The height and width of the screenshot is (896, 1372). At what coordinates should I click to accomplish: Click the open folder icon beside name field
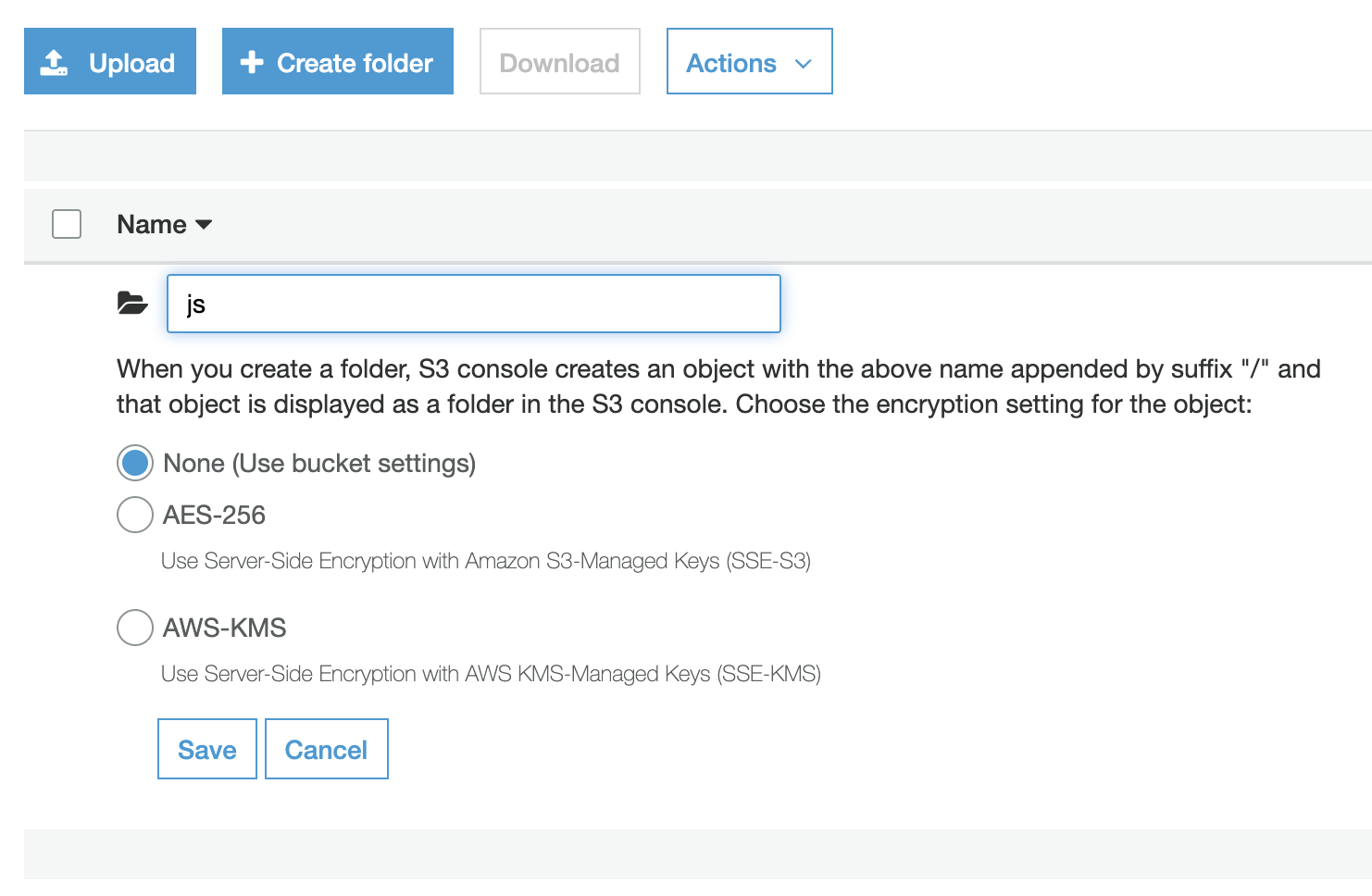(x=132, y=303)
